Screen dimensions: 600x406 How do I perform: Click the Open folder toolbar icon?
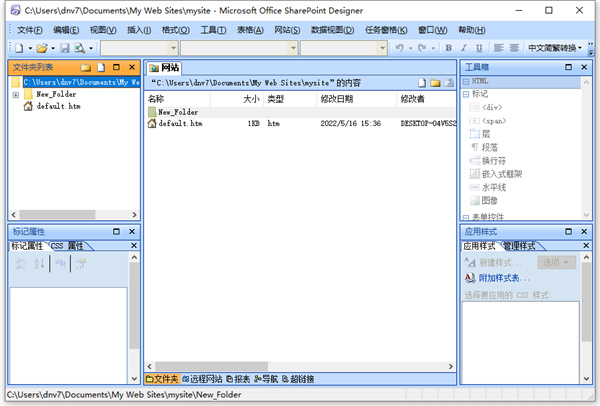42,48
